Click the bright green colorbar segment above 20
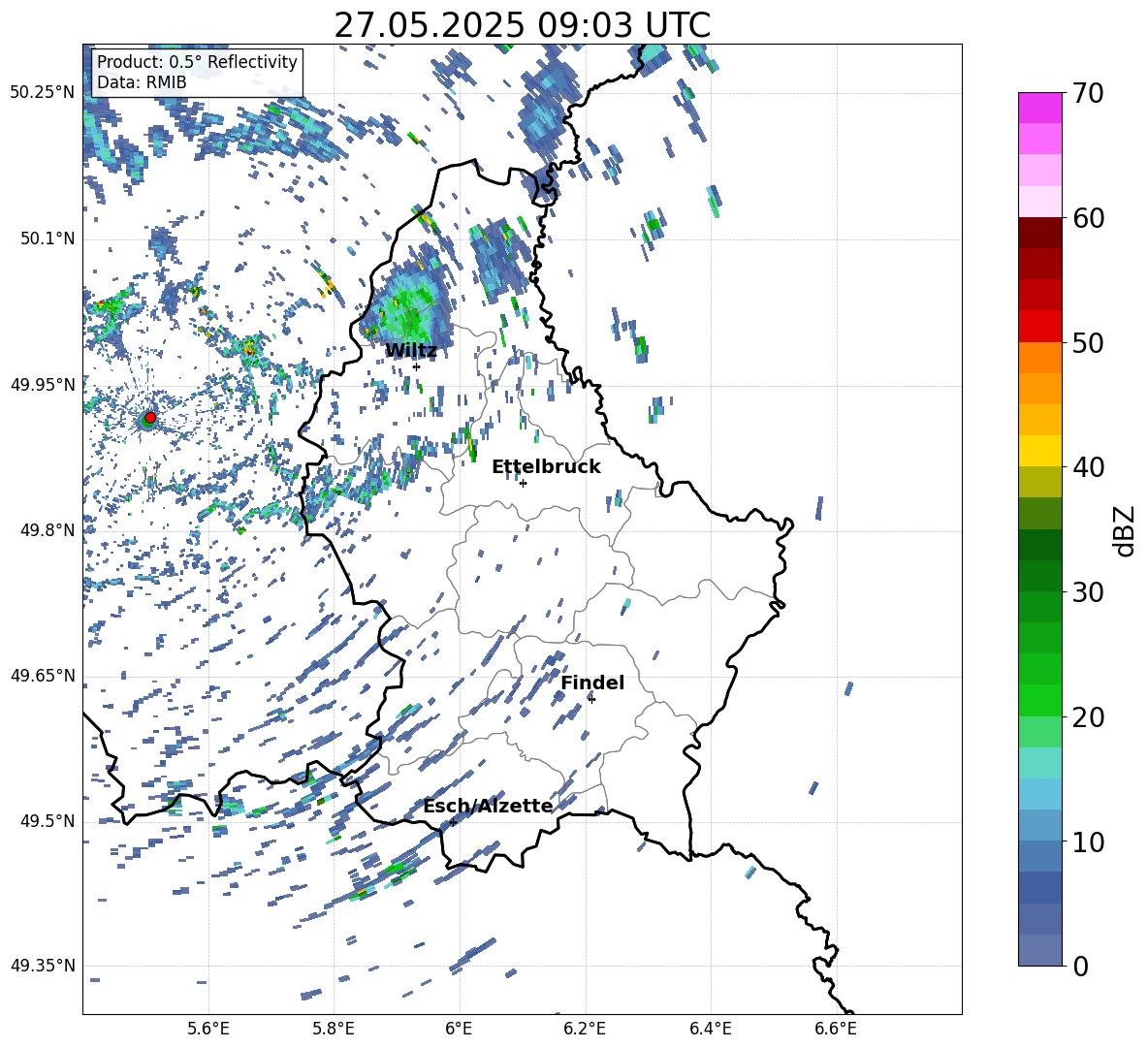The image size is (1148, 1048). [x=1039, y=700]
